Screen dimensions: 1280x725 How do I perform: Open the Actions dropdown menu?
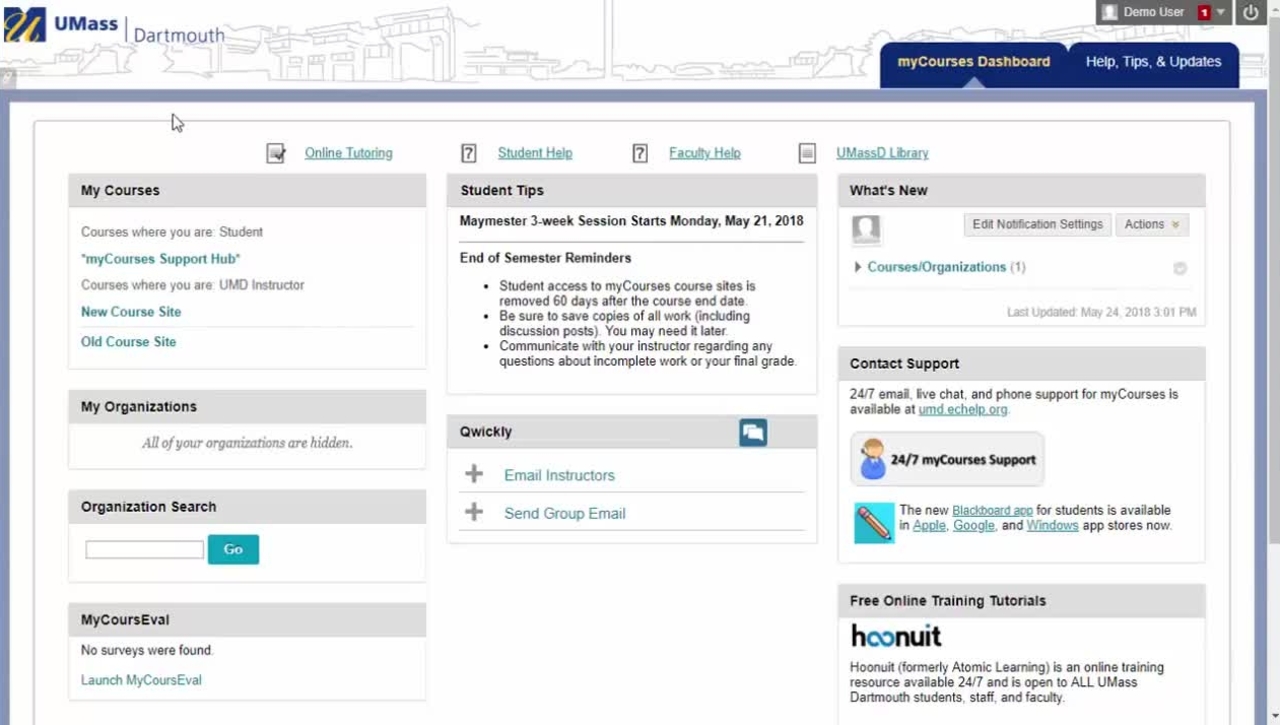point(1151,225)
